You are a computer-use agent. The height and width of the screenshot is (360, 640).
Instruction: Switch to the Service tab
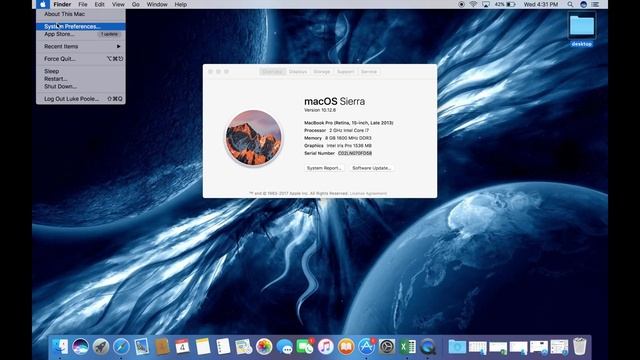coord(369,71)
